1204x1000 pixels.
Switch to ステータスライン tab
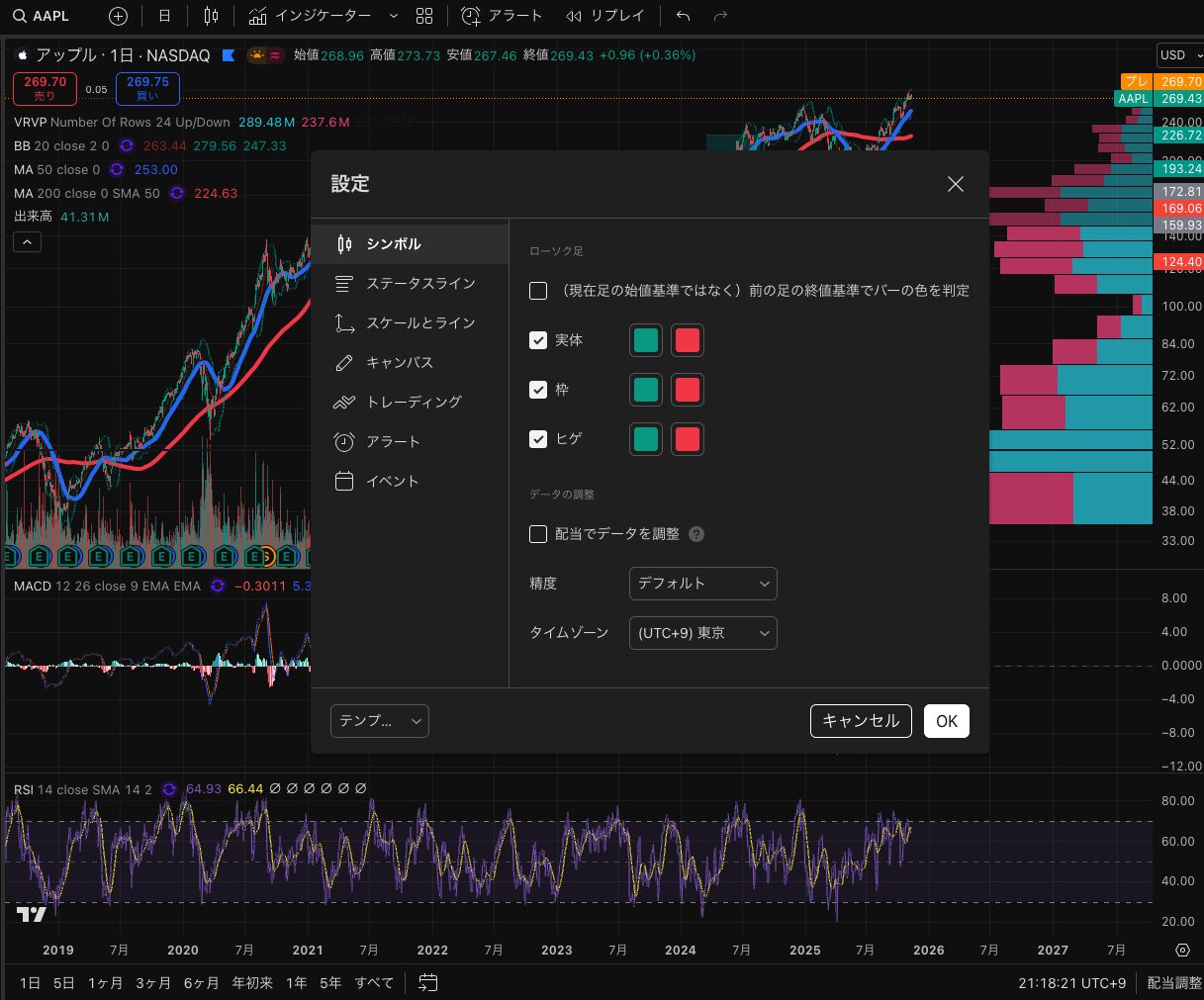click(x=420, y=284)
